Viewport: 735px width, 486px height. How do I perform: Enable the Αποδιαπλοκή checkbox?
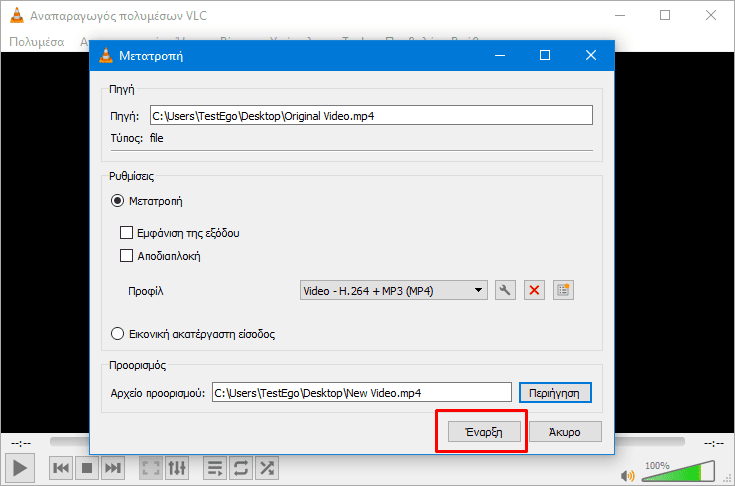(127, 255)
